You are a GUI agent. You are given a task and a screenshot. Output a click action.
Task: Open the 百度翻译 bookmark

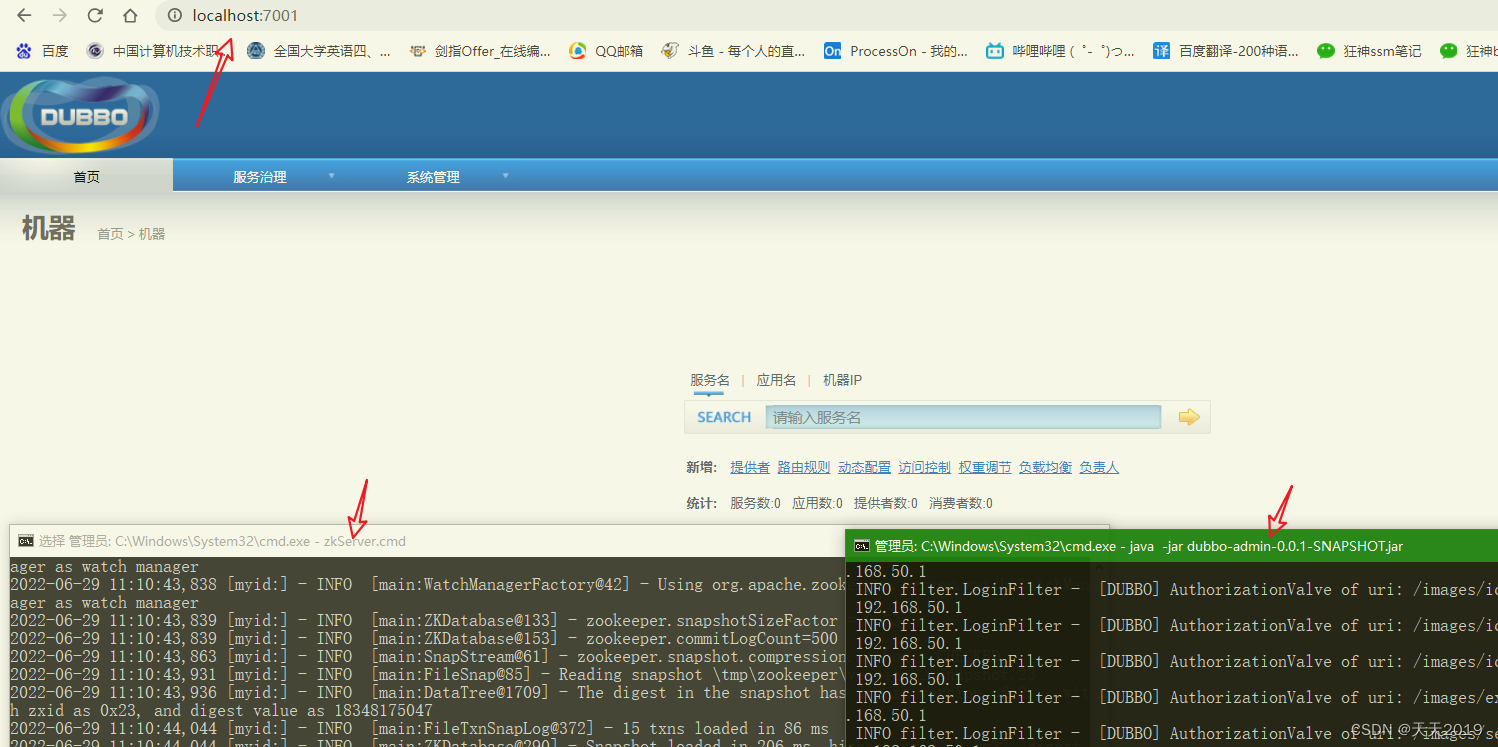click(1226, 51)
